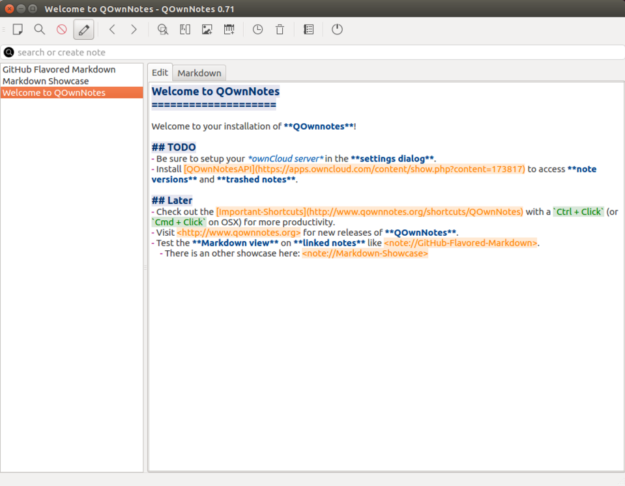
Task: Select the GitHub Flavored Markdown note
Action: point(72,69)
